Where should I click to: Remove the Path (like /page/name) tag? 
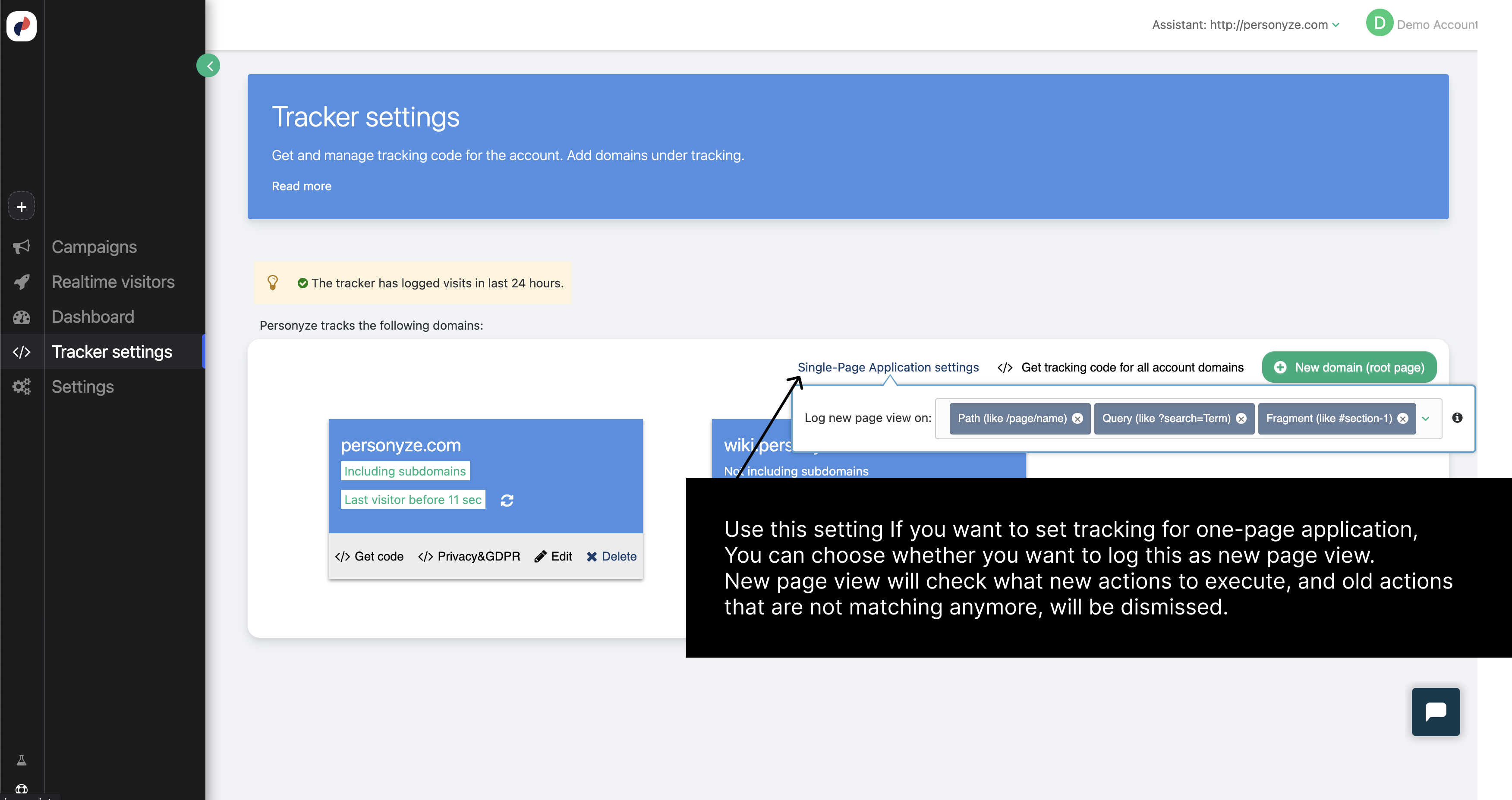coord(1077,419)
